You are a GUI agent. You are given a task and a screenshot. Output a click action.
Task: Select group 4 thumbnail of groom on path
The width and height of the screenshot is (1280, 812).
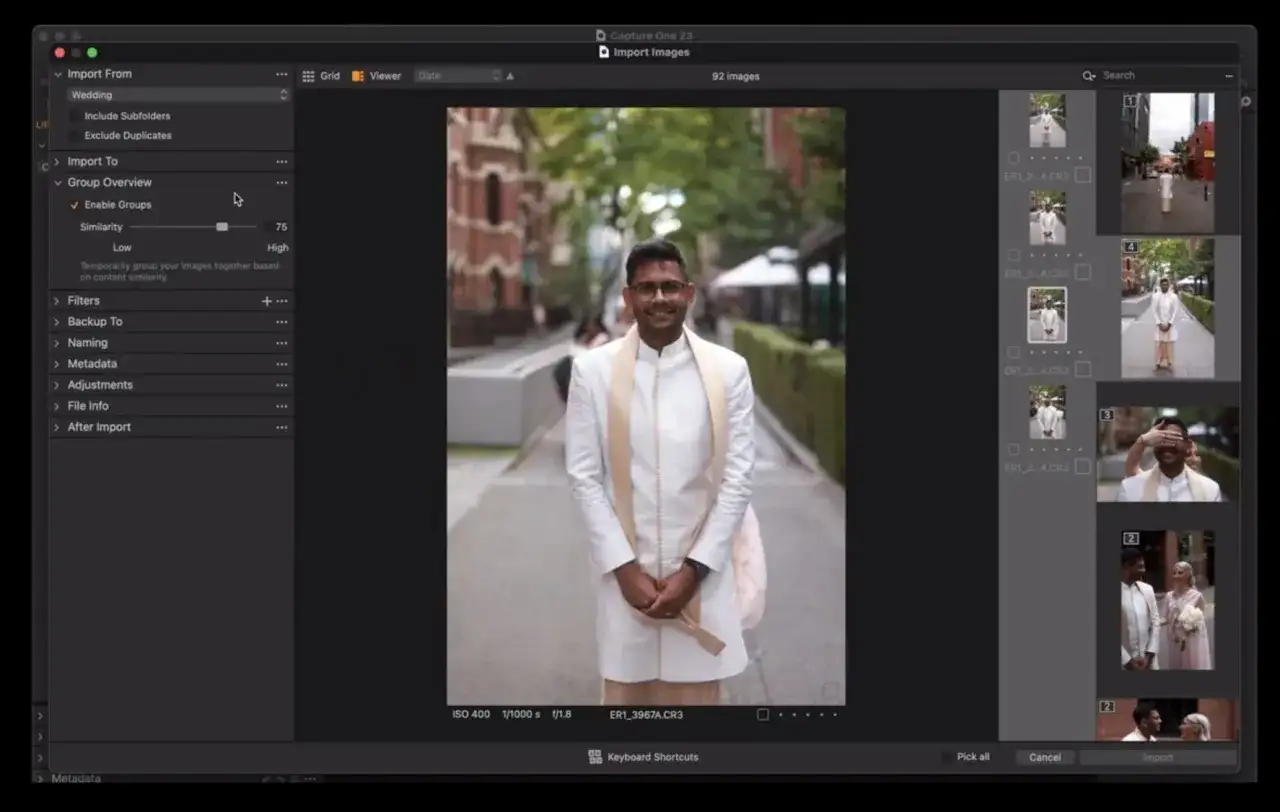pos(1168,309)
